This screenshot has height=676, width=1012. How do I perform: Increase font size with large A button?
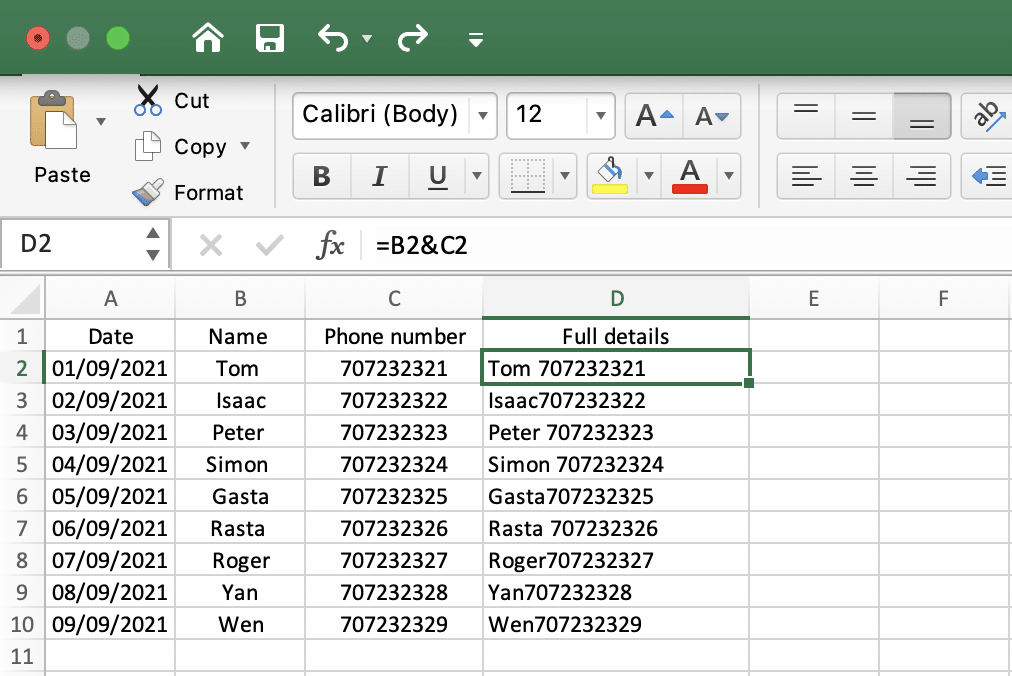(x=654, y=116)
